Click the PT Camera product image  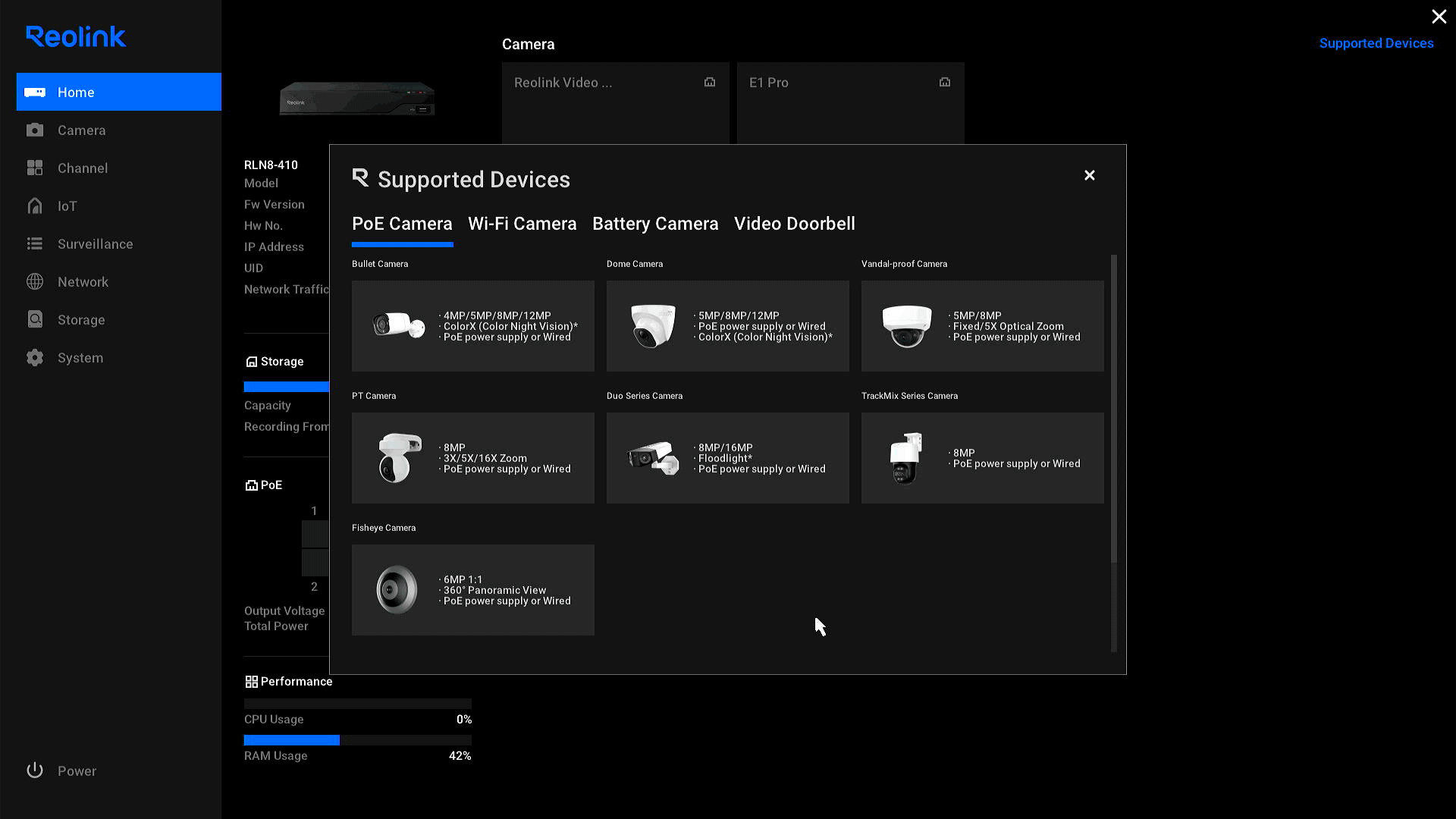click(x=399, y=458)
